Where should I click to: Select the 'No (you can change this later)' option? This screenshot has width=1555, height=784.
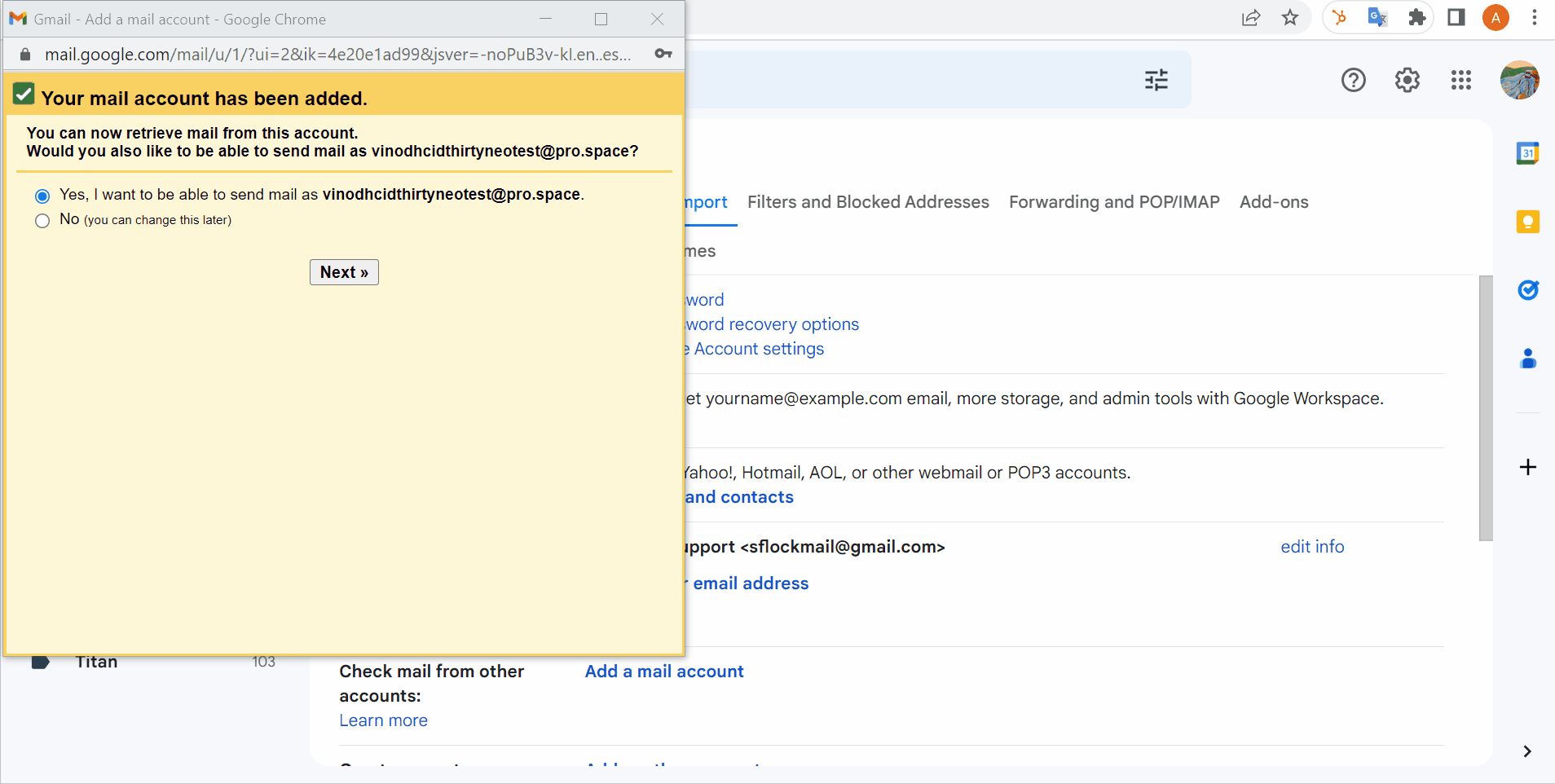(x=42, y=221)
